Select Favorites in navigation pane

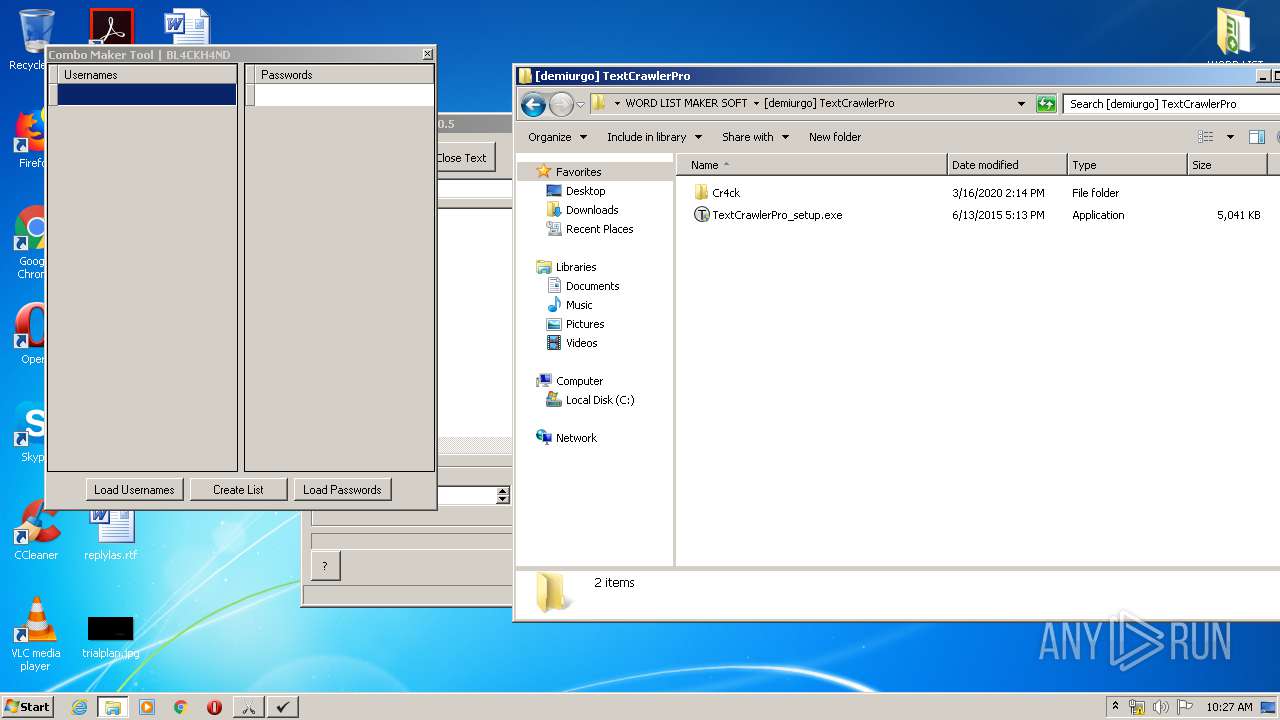tap(578, 172)
